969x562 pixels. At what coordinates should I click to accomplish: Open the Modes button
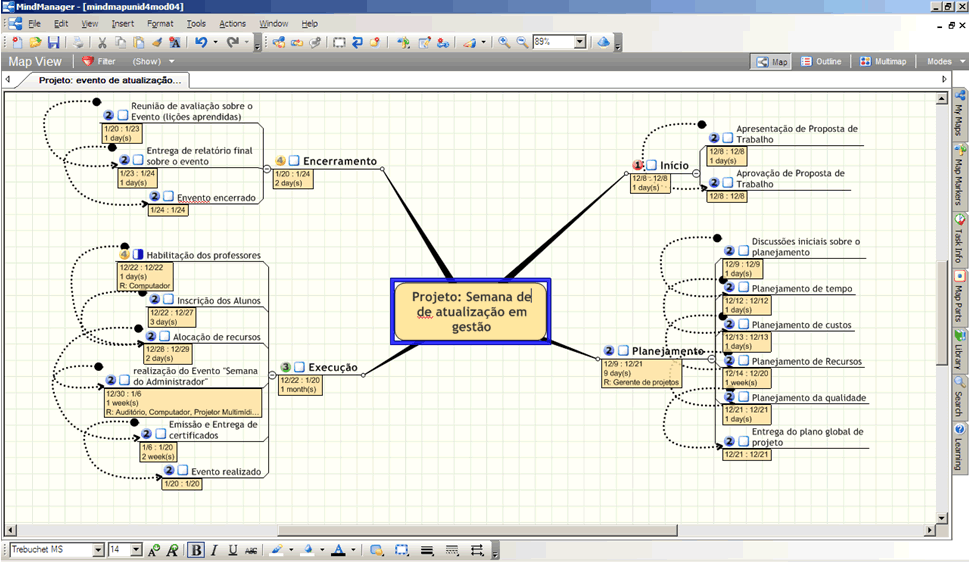click(x=940, y=62)
